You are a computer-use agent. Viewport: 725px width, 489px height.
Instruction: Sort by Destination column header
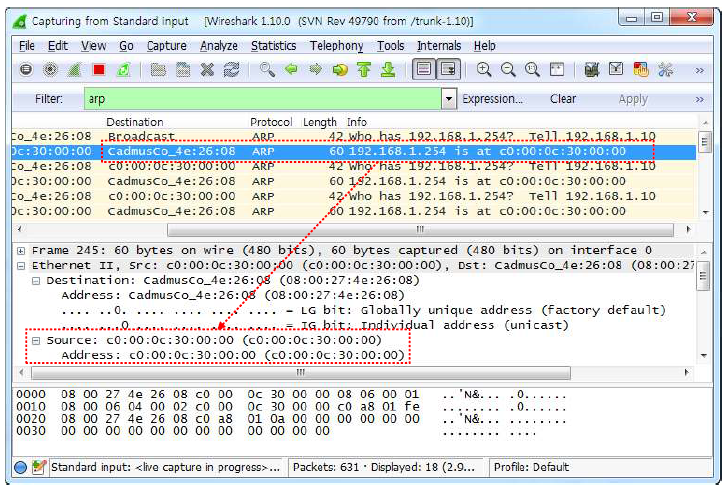click(135, 122)
